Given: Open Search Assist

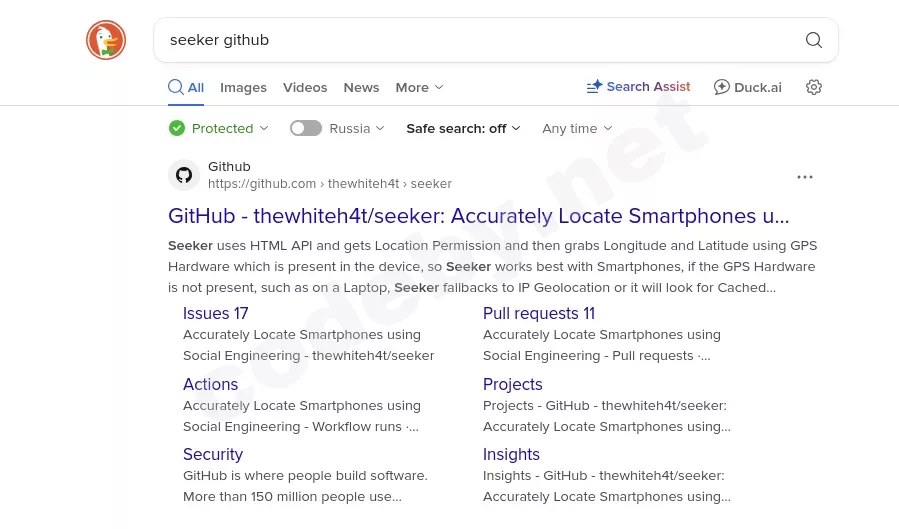Looking at the screenshot, I should coord(638,87).
